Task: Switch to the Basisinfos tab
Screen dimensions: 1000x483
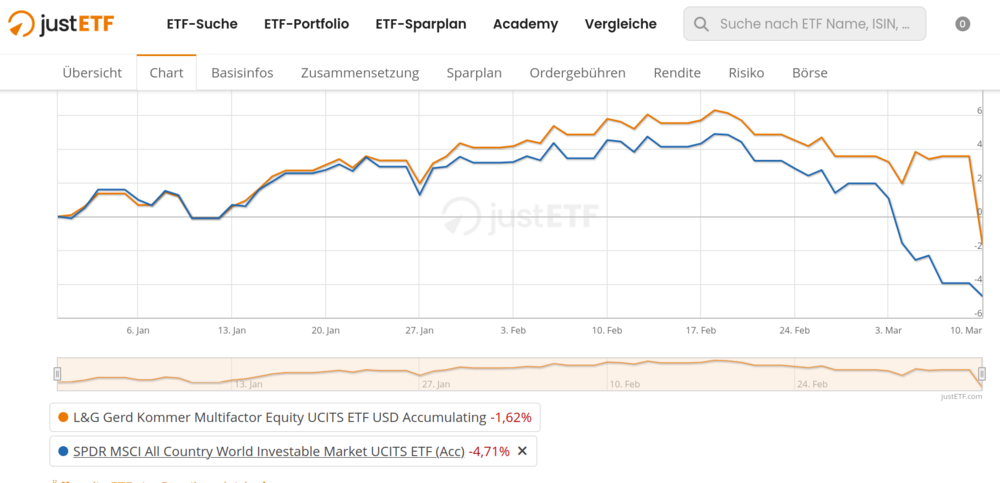Action: (x=242, y=72)
